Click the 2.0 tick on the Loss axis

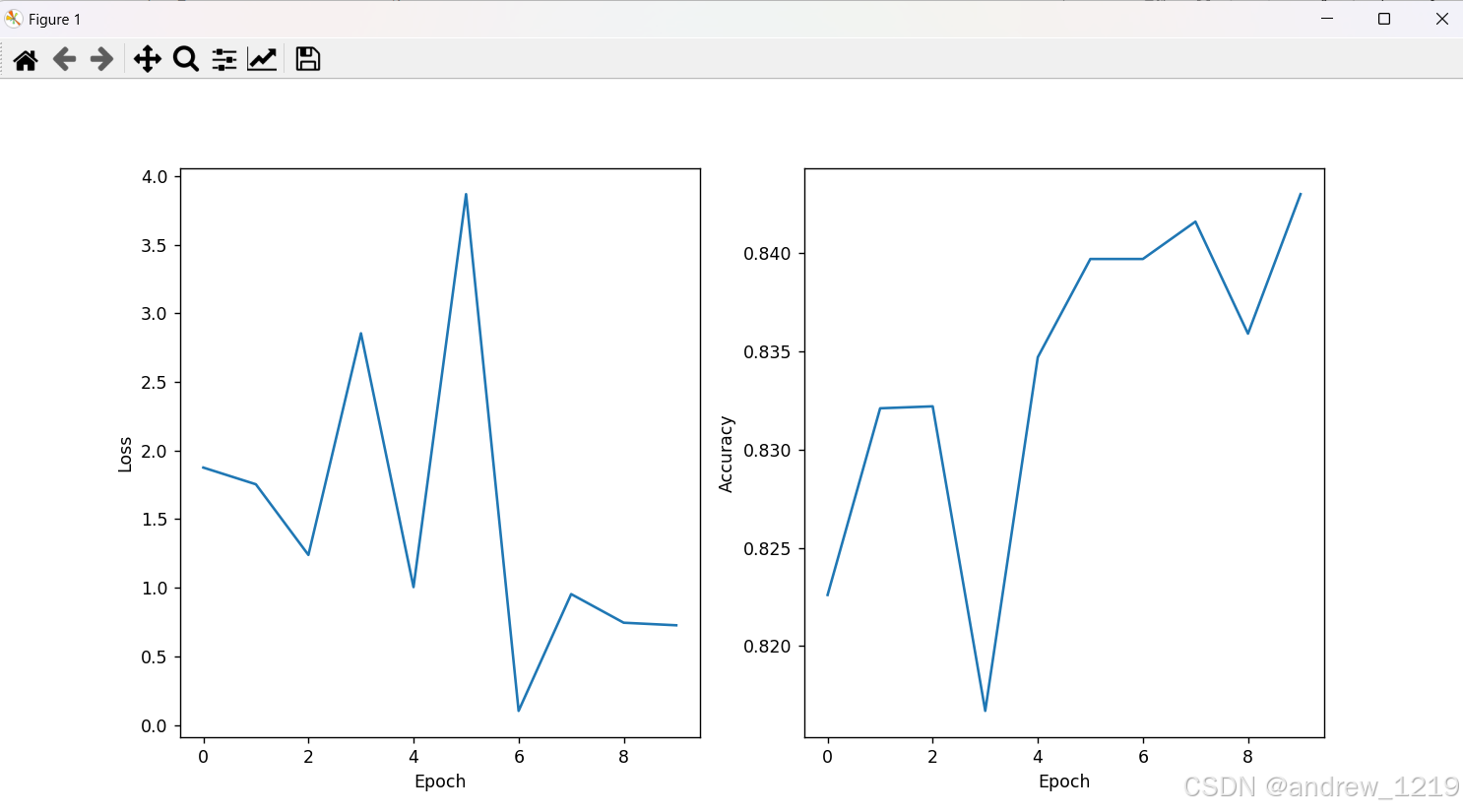[x=155, y=452]
